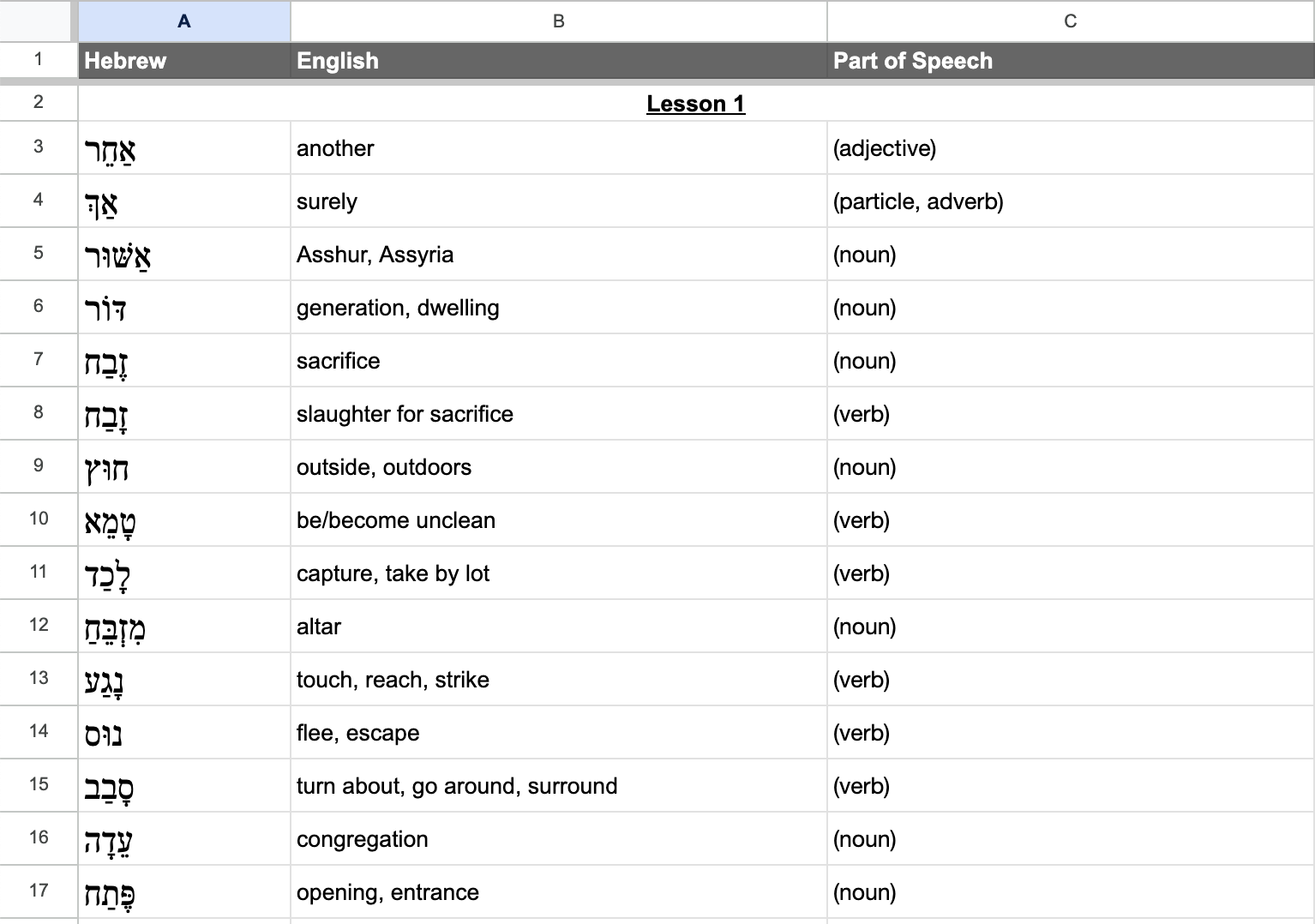The image size is (1315, 924).
Task: Select 'turn about, go around, surround' cell
Action: 559,786
